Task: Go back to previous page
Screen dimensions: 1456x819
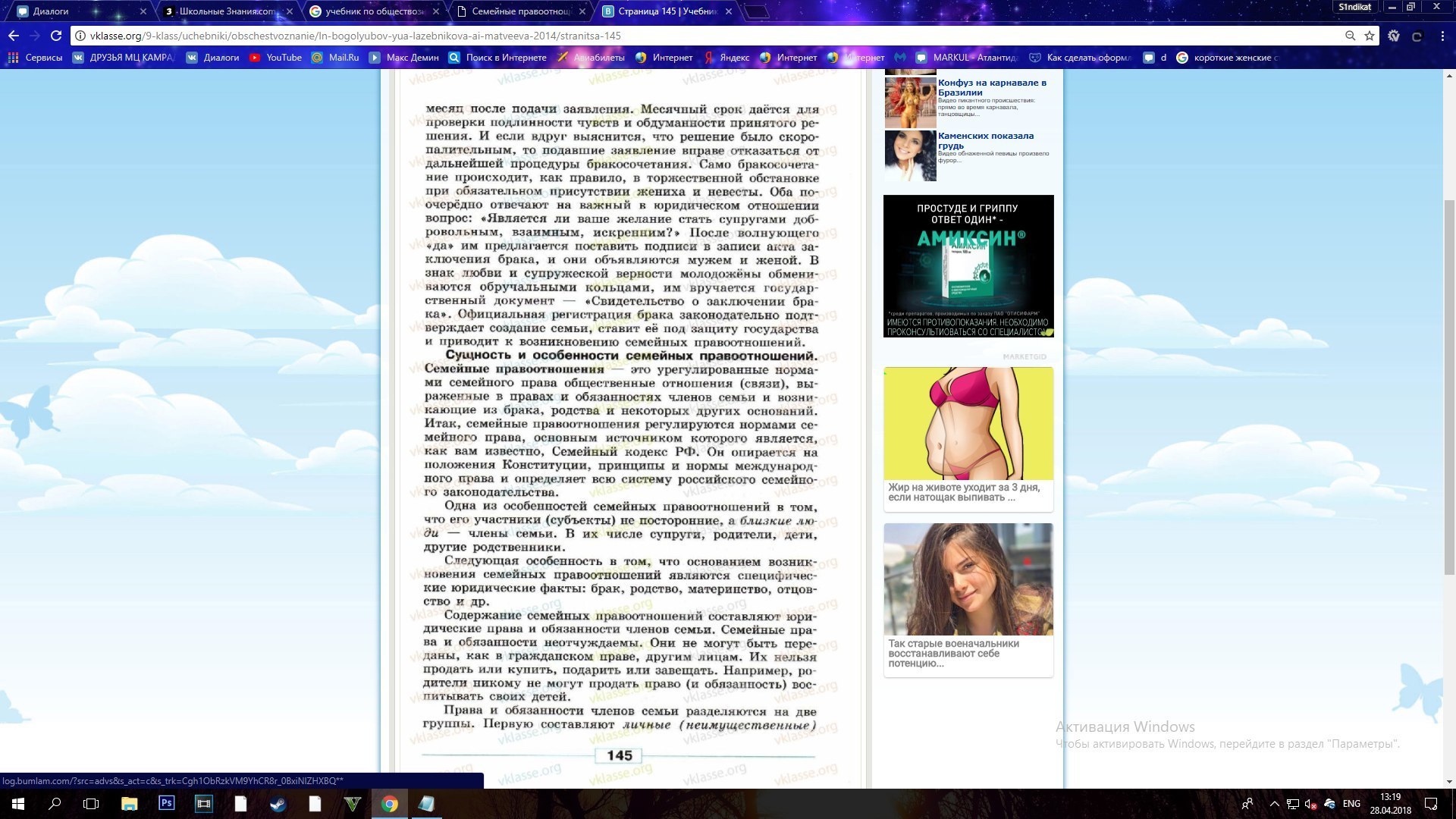Action: (14, 36)
